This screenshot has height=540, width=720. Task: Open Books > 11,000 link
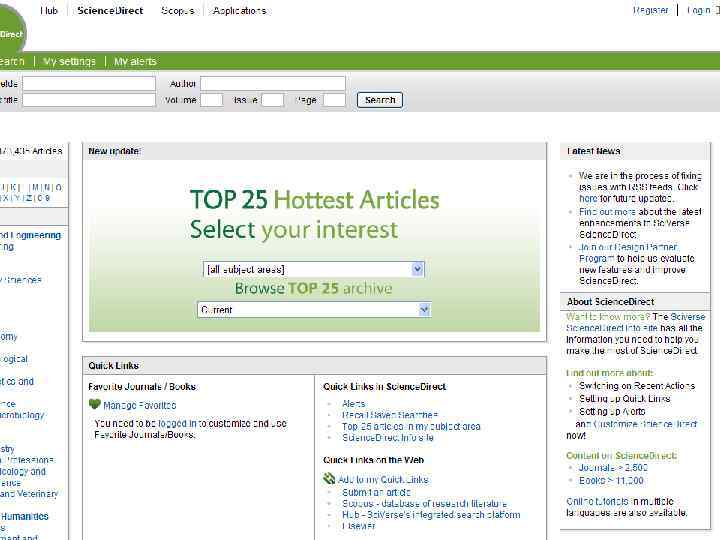611,480
